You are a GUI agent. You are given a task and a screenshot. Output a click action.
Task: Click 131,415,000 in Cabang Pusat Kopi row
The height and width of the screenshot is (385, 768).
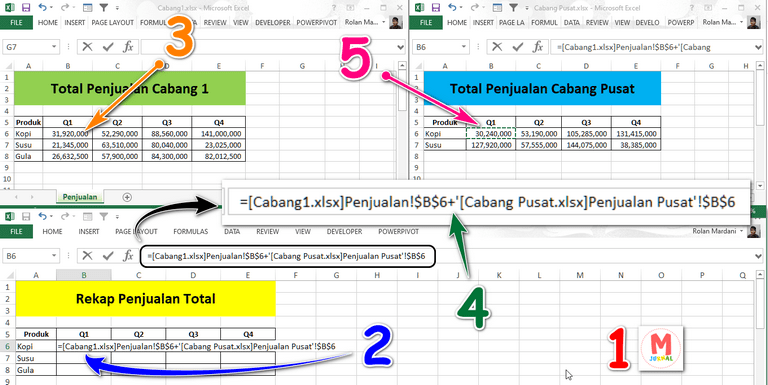[636, 133]
